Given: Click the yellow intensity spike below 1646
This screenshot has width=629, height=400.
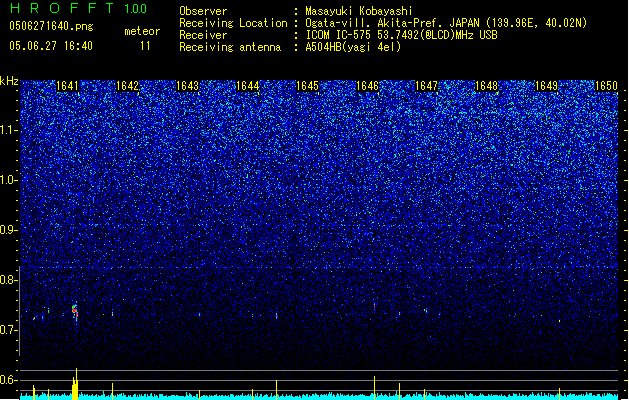Looking at the screenshot, I should pyautogui.click(x=374, y=387).
